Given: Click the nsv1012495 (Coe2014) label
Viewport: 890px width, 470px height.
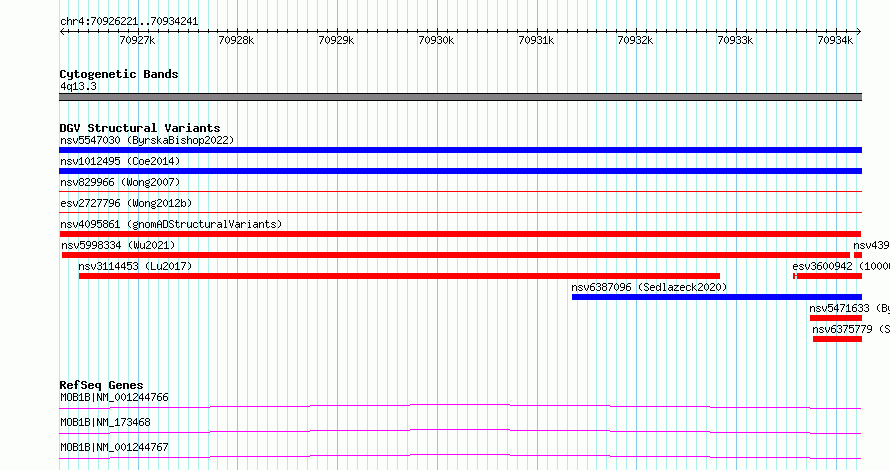Looking at the screenshot, I should pos(120,161).
